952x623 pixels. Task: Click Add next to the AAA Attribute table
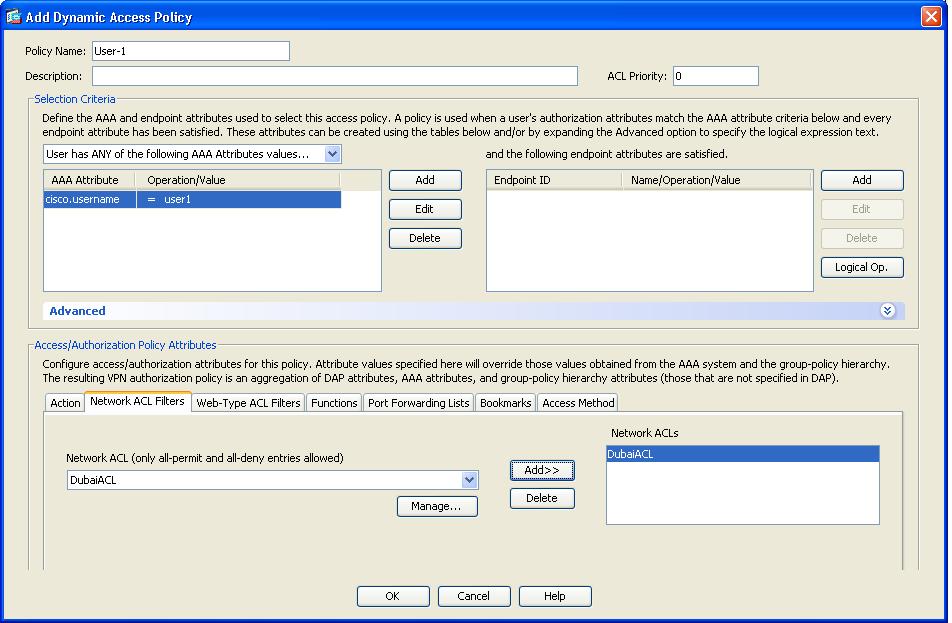[425, 180]
